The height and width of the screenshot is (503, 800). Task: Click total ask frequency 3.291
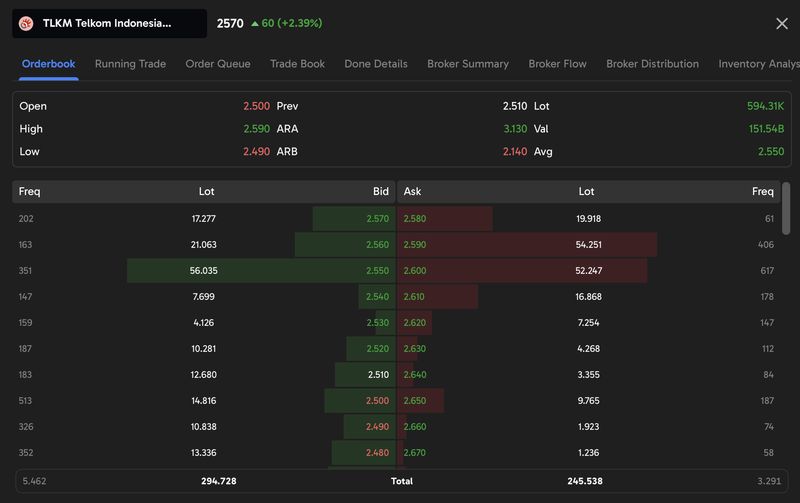coord(769,481)
